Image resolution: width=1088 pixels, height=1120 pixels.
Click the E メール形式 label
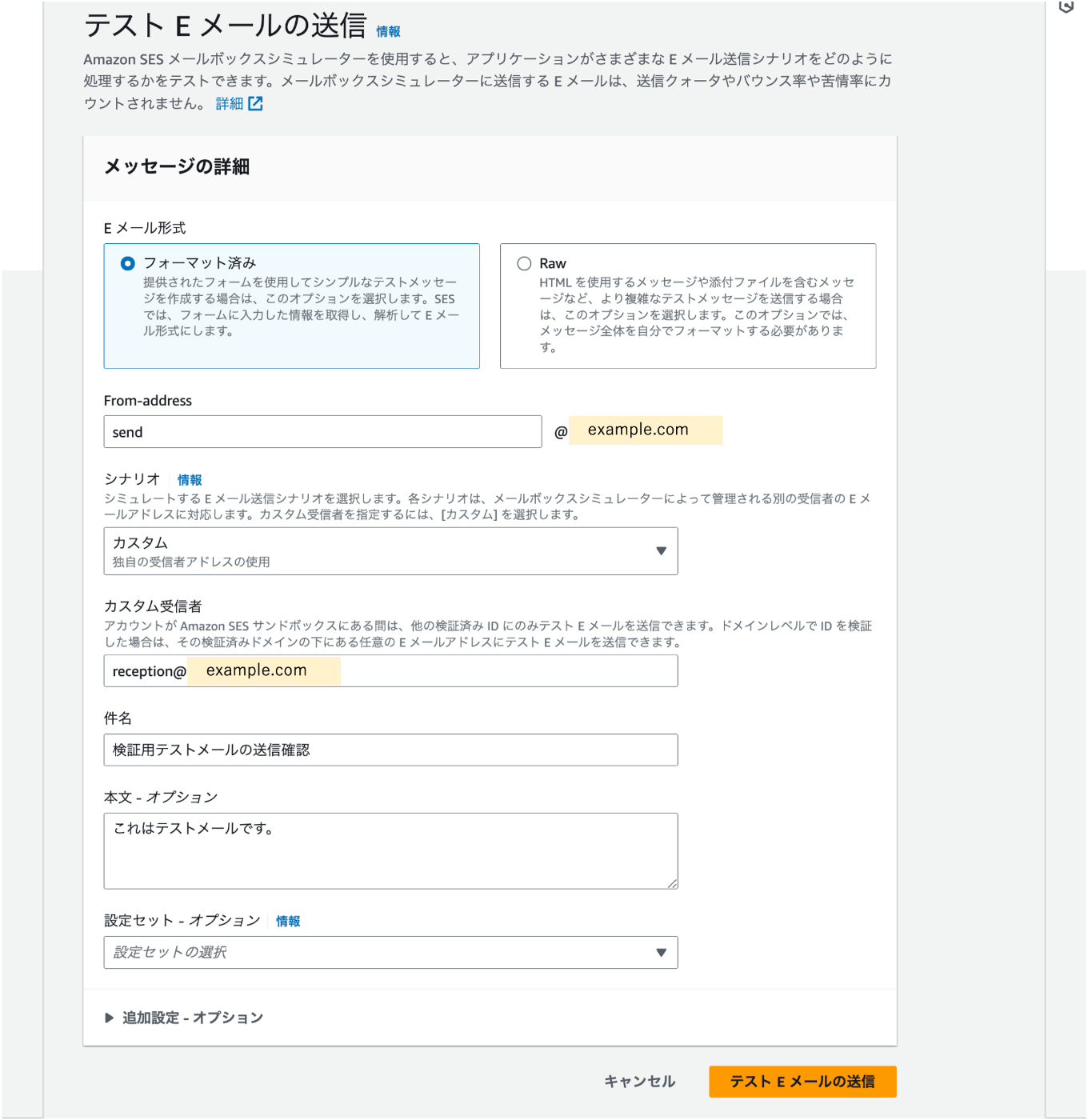(145, 228)
